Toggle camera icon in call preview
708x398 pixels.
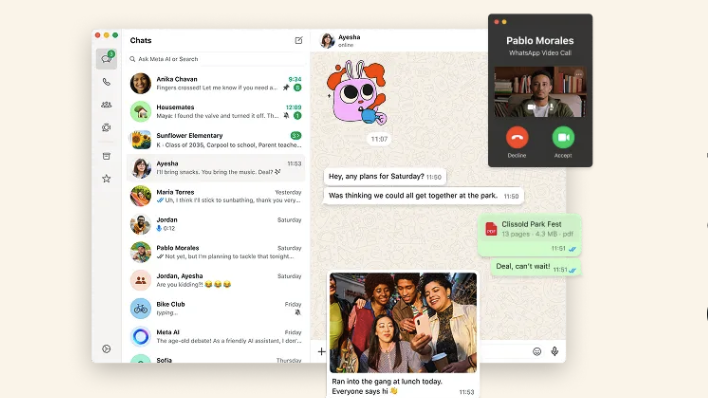pos(531,107)
